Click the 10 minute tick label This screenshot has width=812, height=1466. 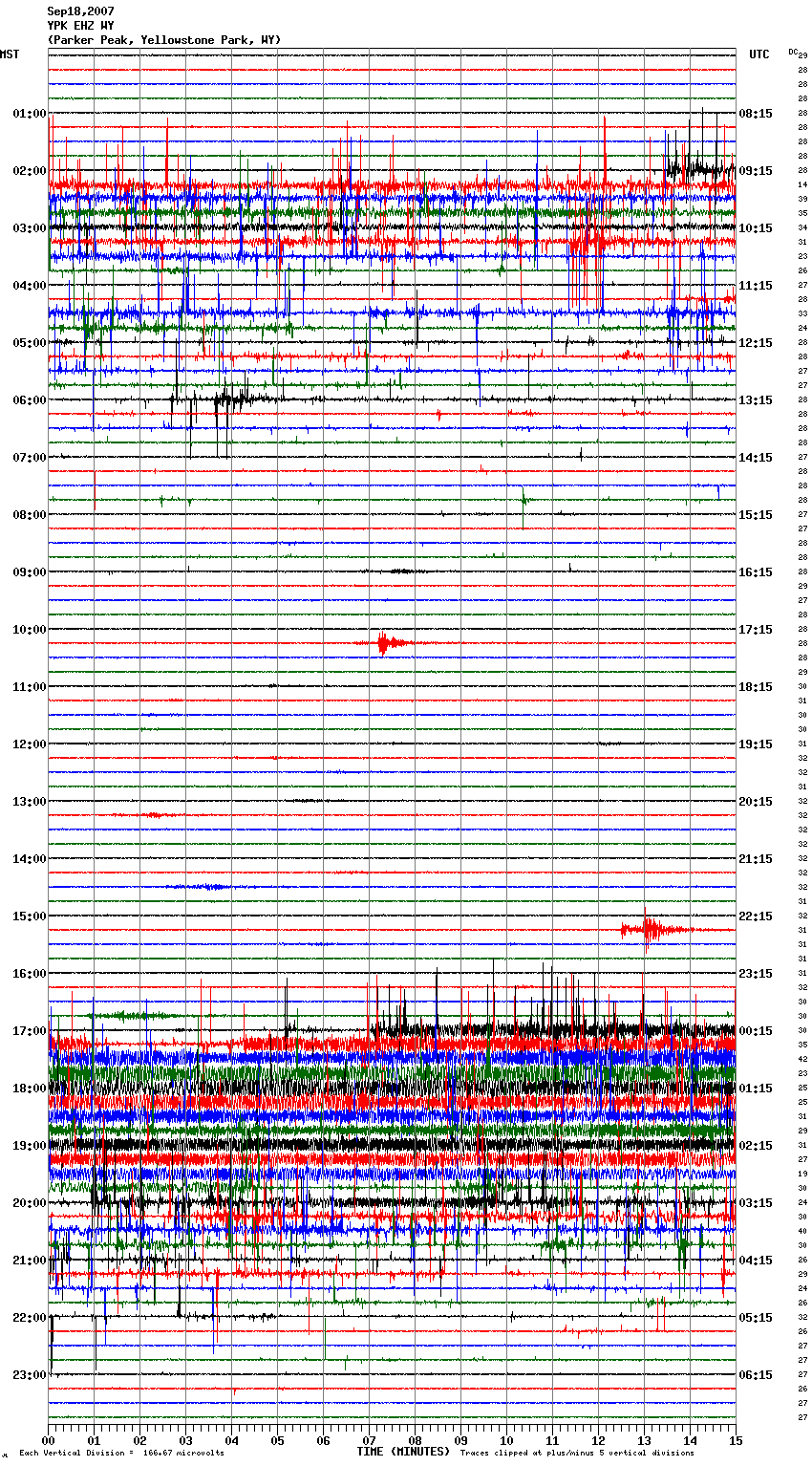tap(507, 1440)
